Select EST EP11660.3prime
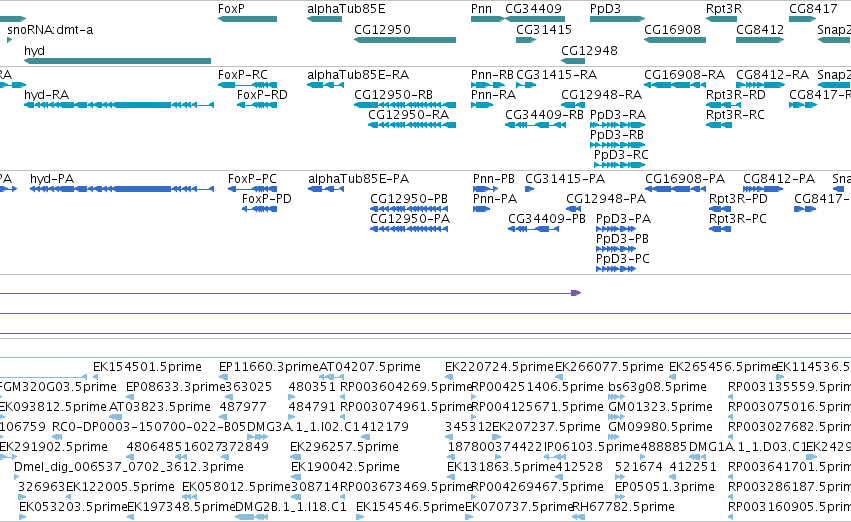This screenshot has width=851, height=522. (x=269, y=367)
